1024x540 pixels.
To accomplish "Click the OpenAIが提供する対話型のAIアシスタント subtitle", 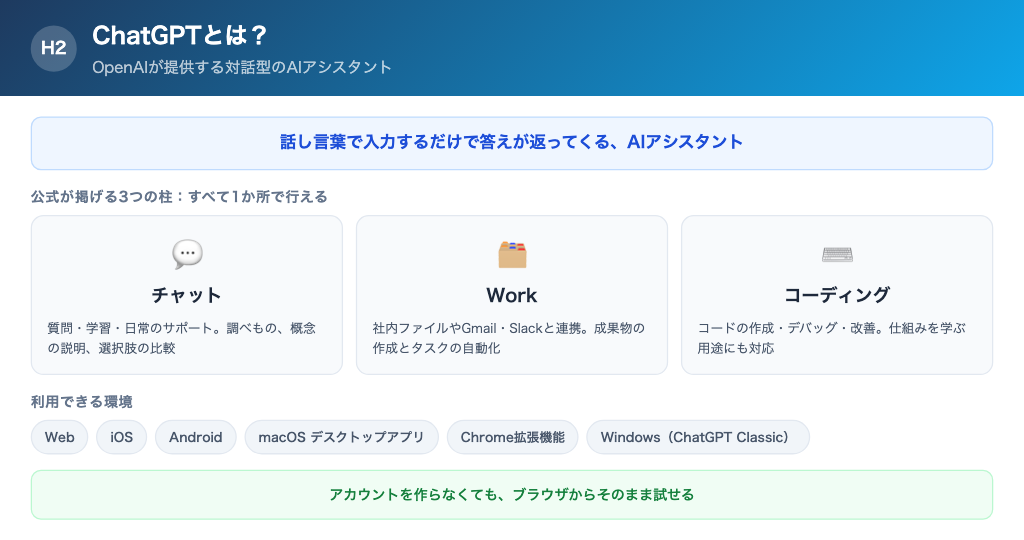I will [x=242, y=67].
